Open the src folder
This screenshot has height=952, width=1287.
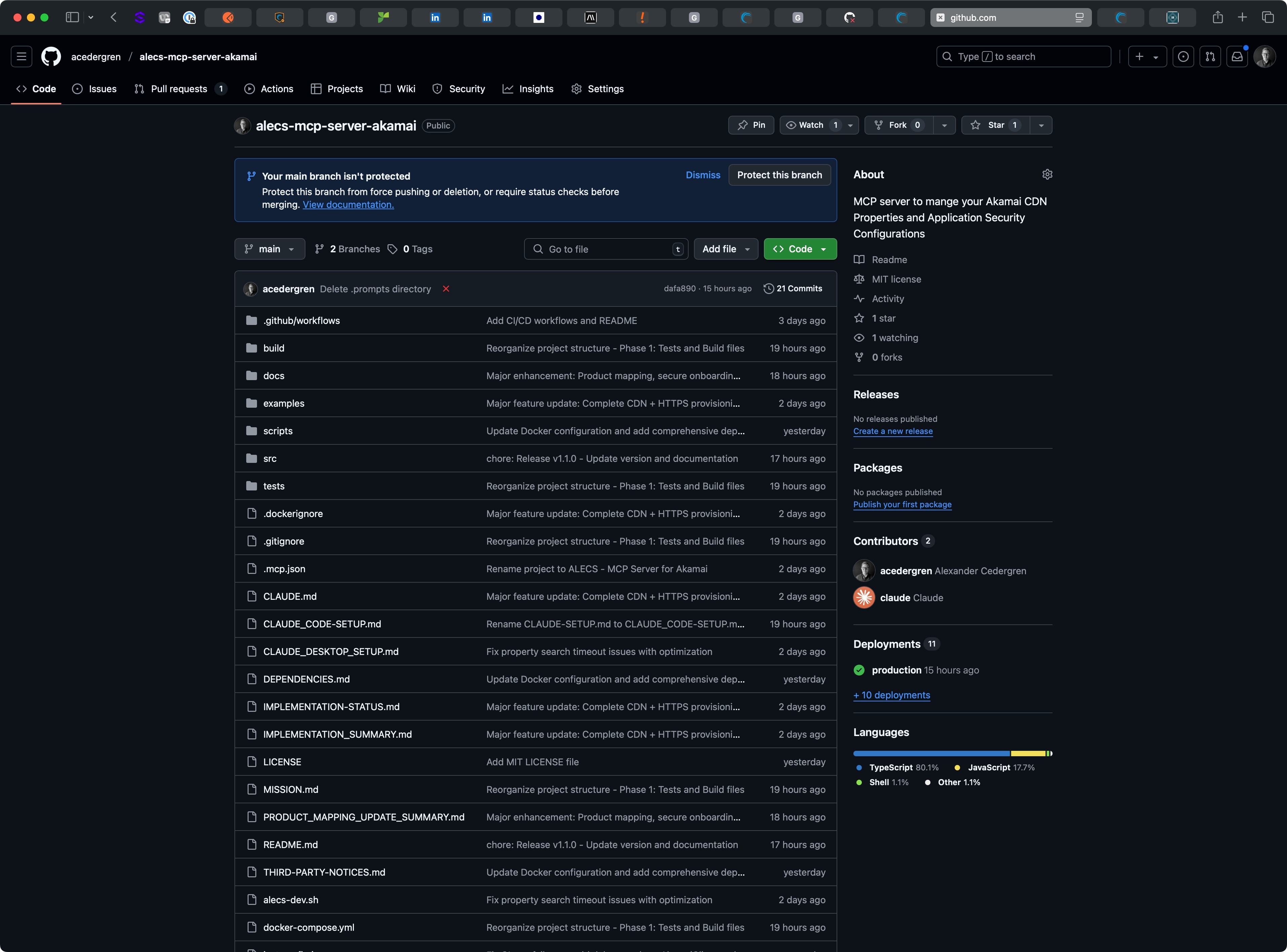[270, 459]
